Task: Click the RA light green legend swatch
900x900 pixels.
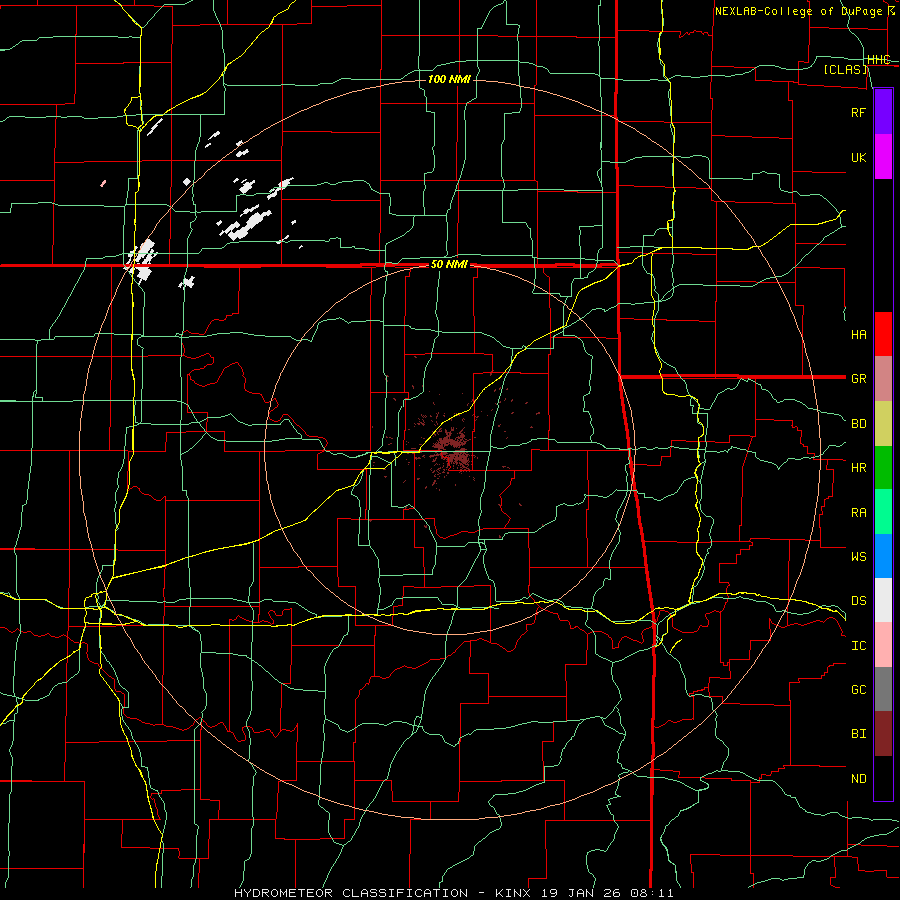Action: (x=883, y=512)
